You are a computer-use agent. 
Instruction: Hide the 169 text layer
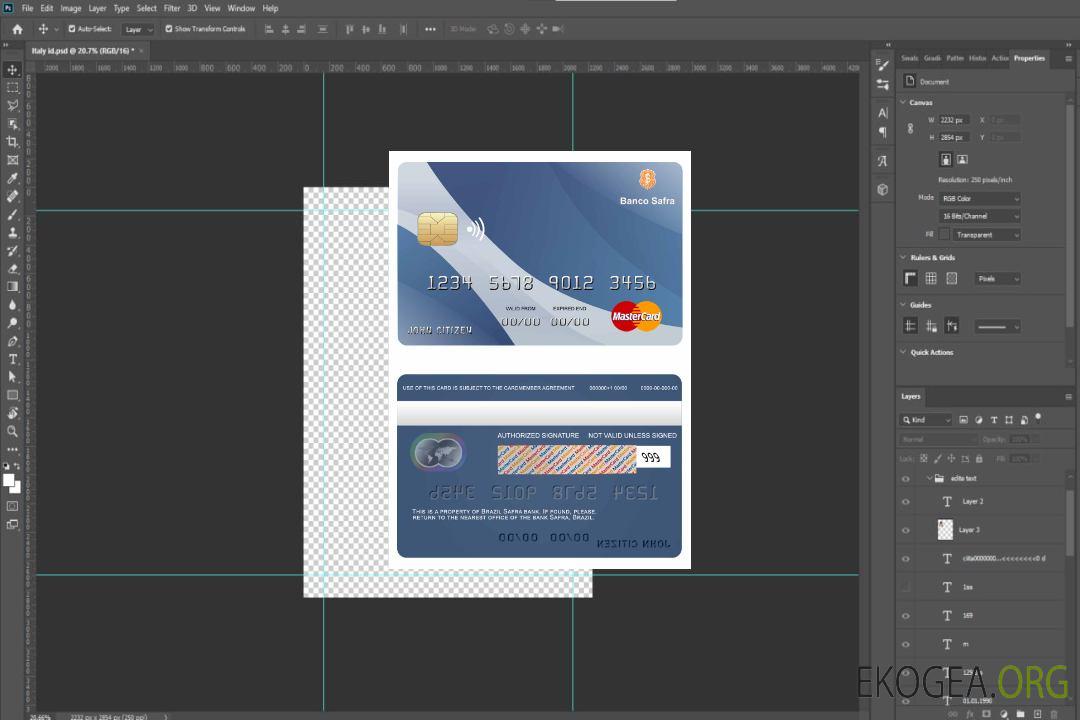click(906, 616)
